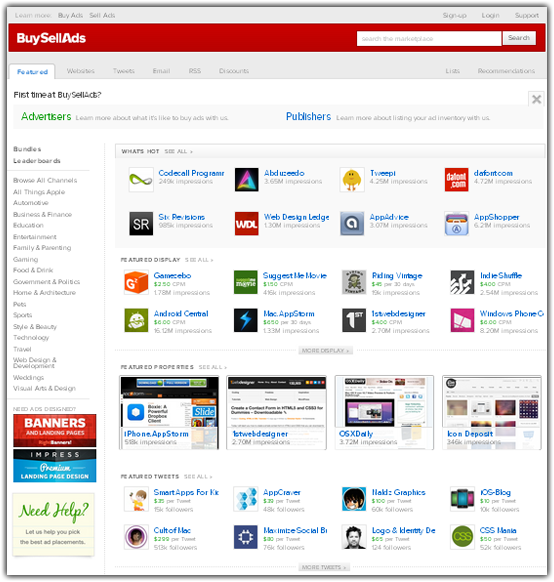Select the Email tab
Screen dimensions: 554x582
tap(161, 71)
